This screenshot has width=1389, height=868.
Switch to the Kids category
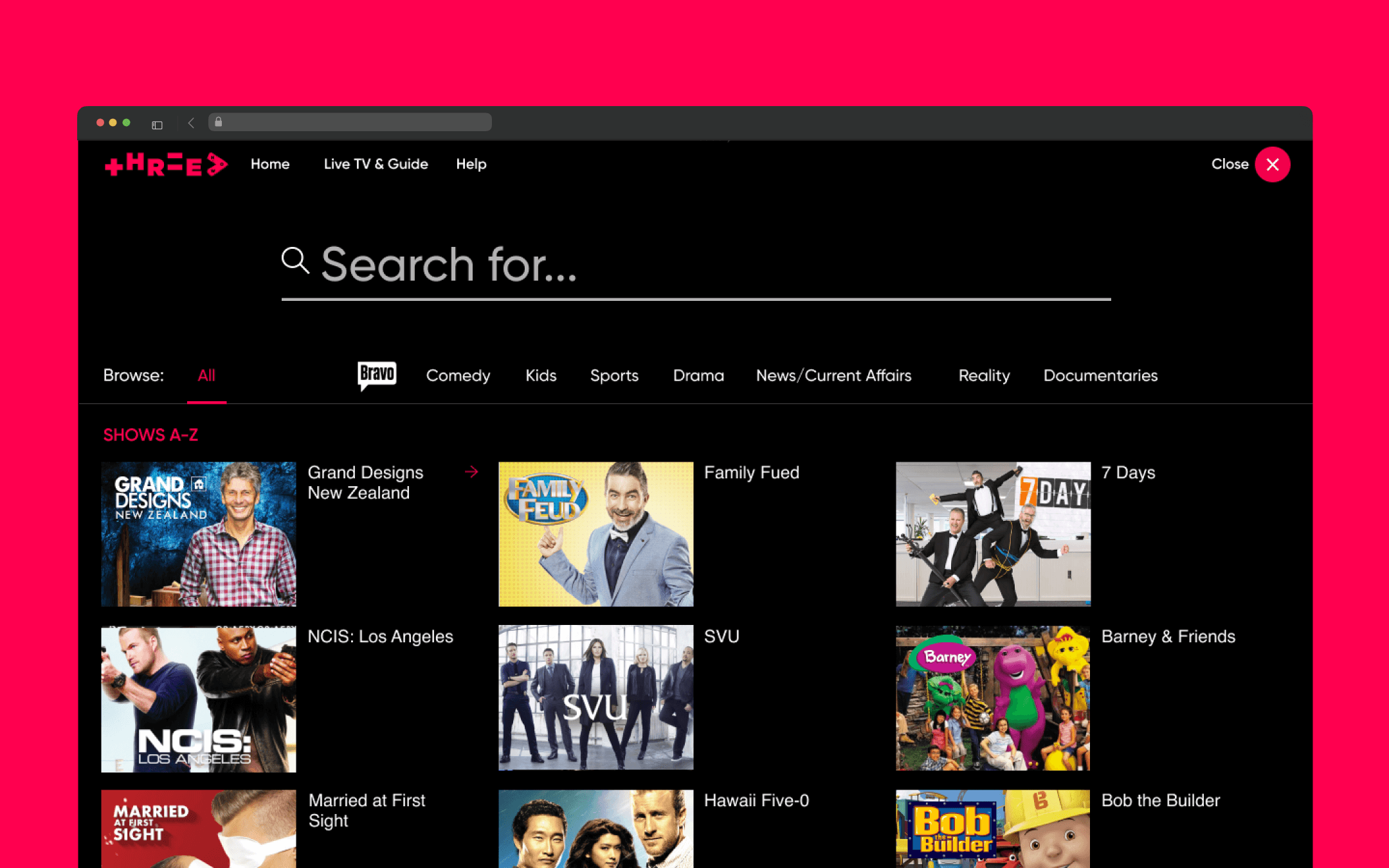tap(541, 375)
